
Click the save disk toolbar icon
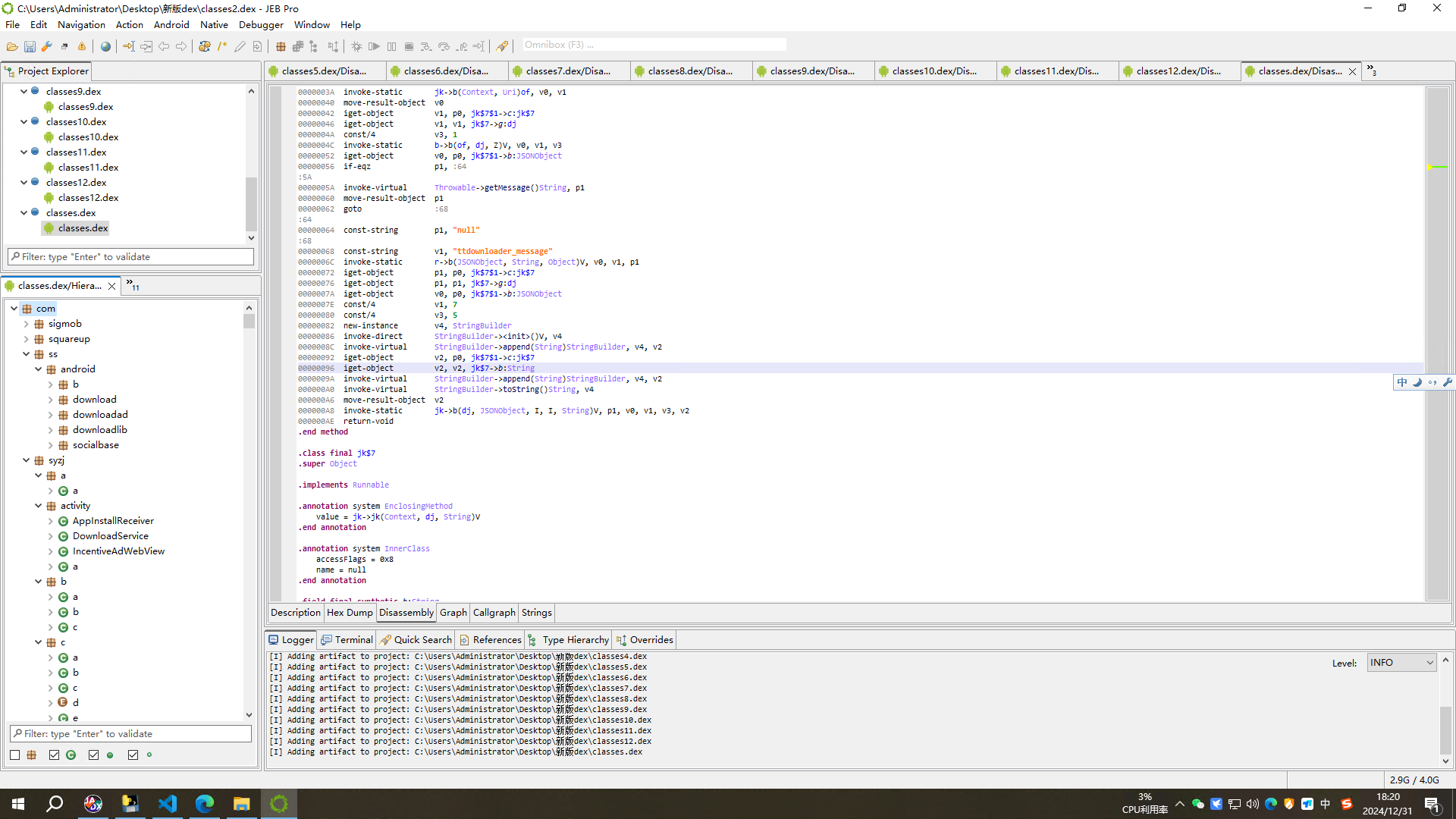tap(30, 46)
